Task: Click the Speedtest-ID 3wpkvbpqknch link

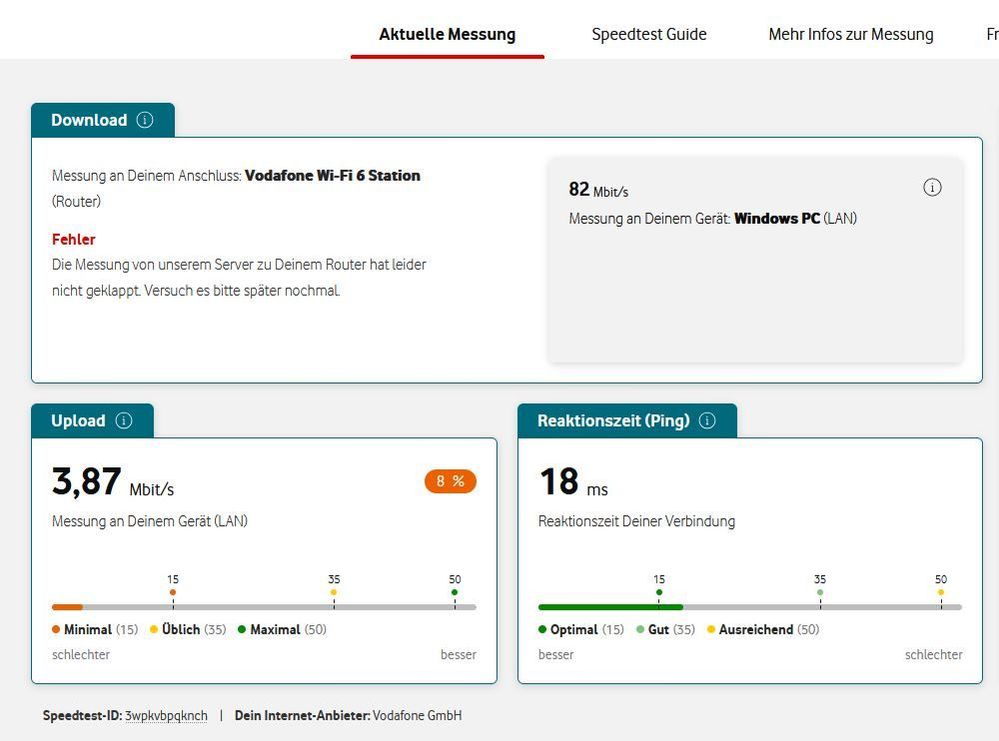Action: click(166, 716)
